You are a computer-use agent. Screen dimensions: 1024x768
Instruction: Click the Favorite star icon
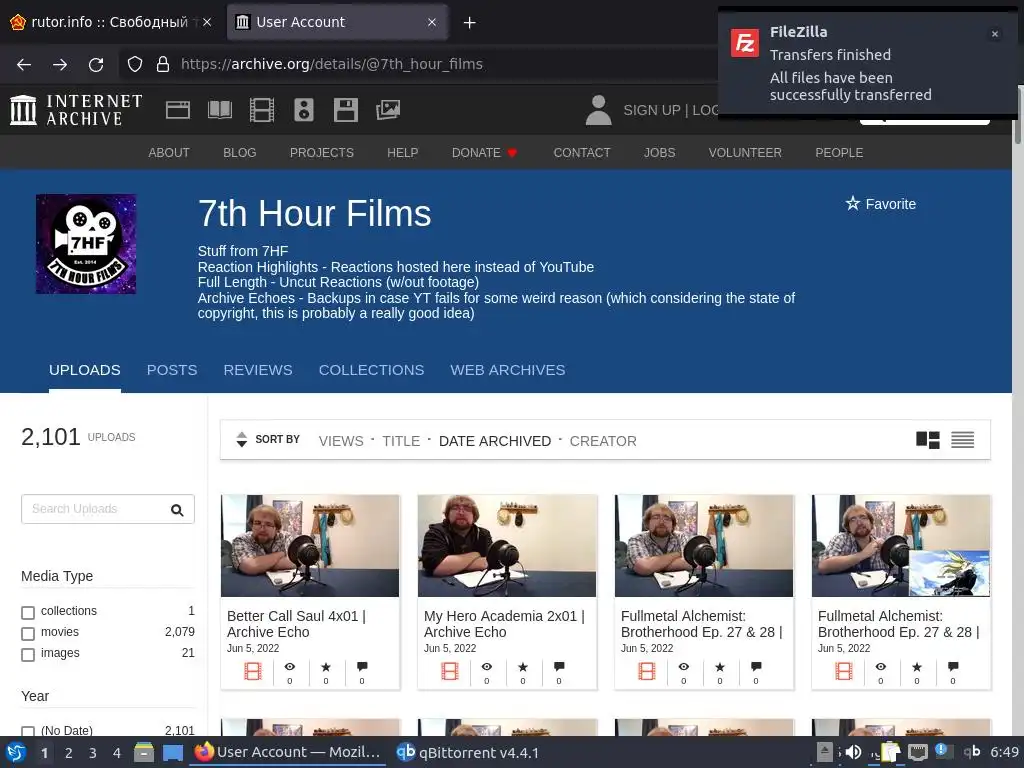(x=852, y=204)
